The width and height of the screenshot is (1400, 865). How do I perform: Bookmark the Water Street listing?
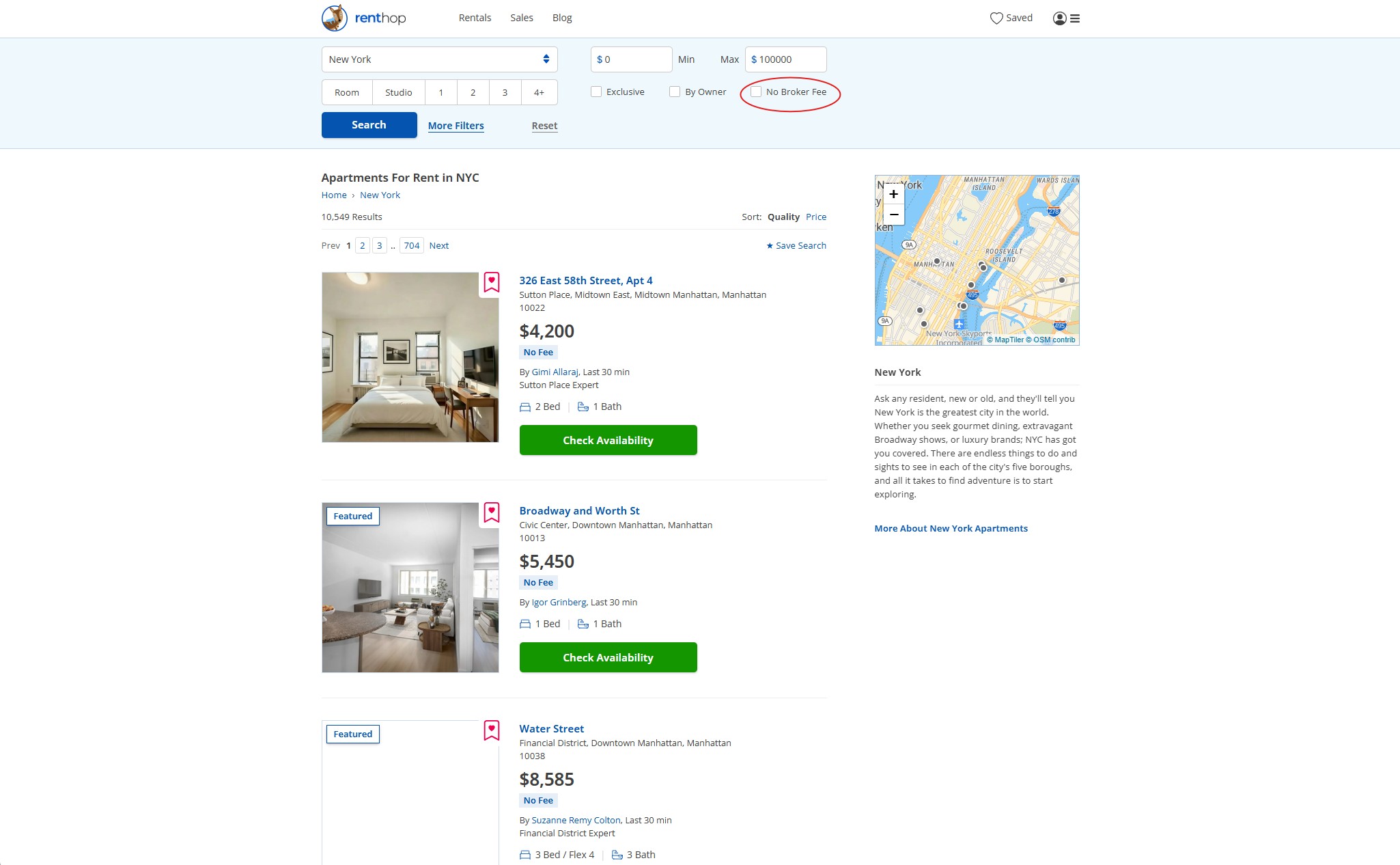tap(492, 730)
